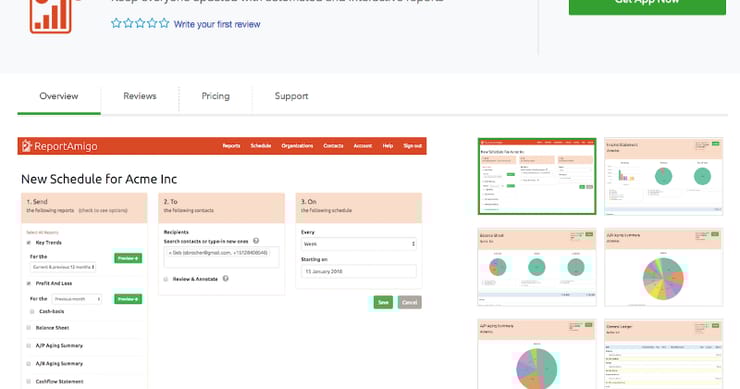Focus the recipients search contacts field

(221, 257)
